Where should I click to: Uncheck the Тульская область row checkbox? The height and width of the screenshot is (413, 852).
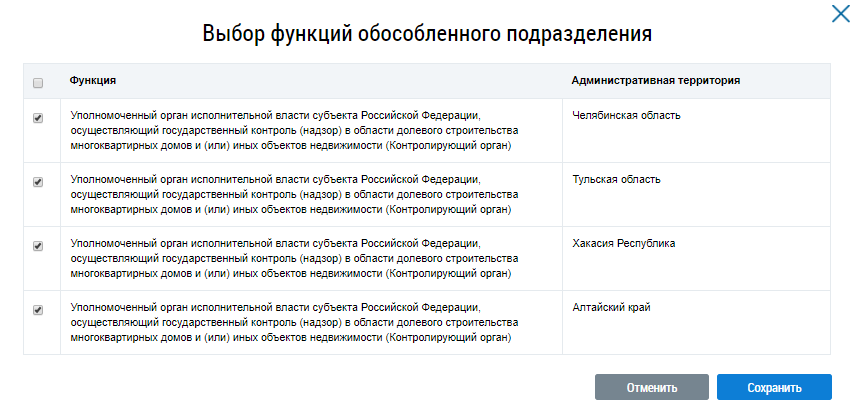pos(38,182)
